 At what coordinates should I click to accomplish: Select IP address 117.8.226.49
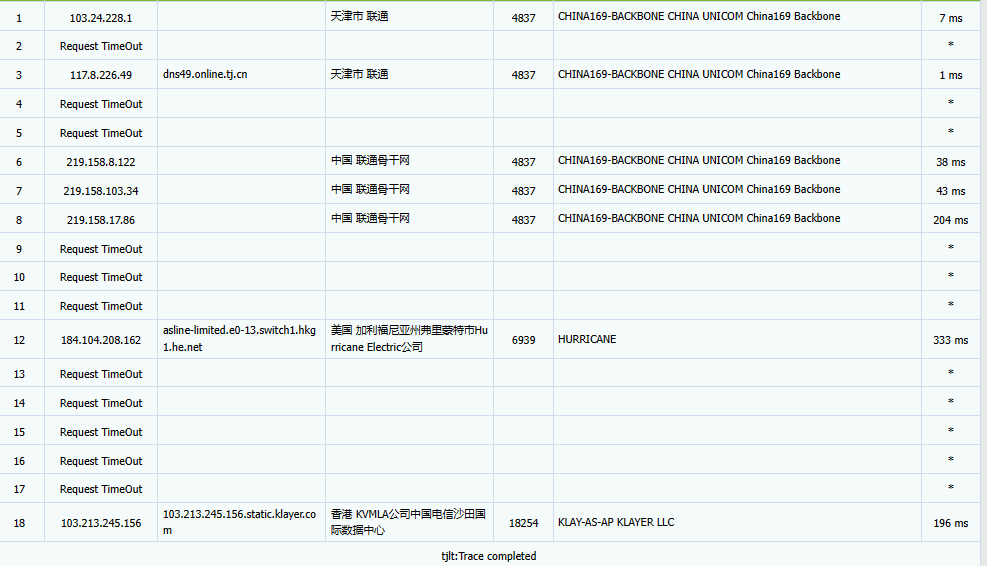click(x=101, y=75)
